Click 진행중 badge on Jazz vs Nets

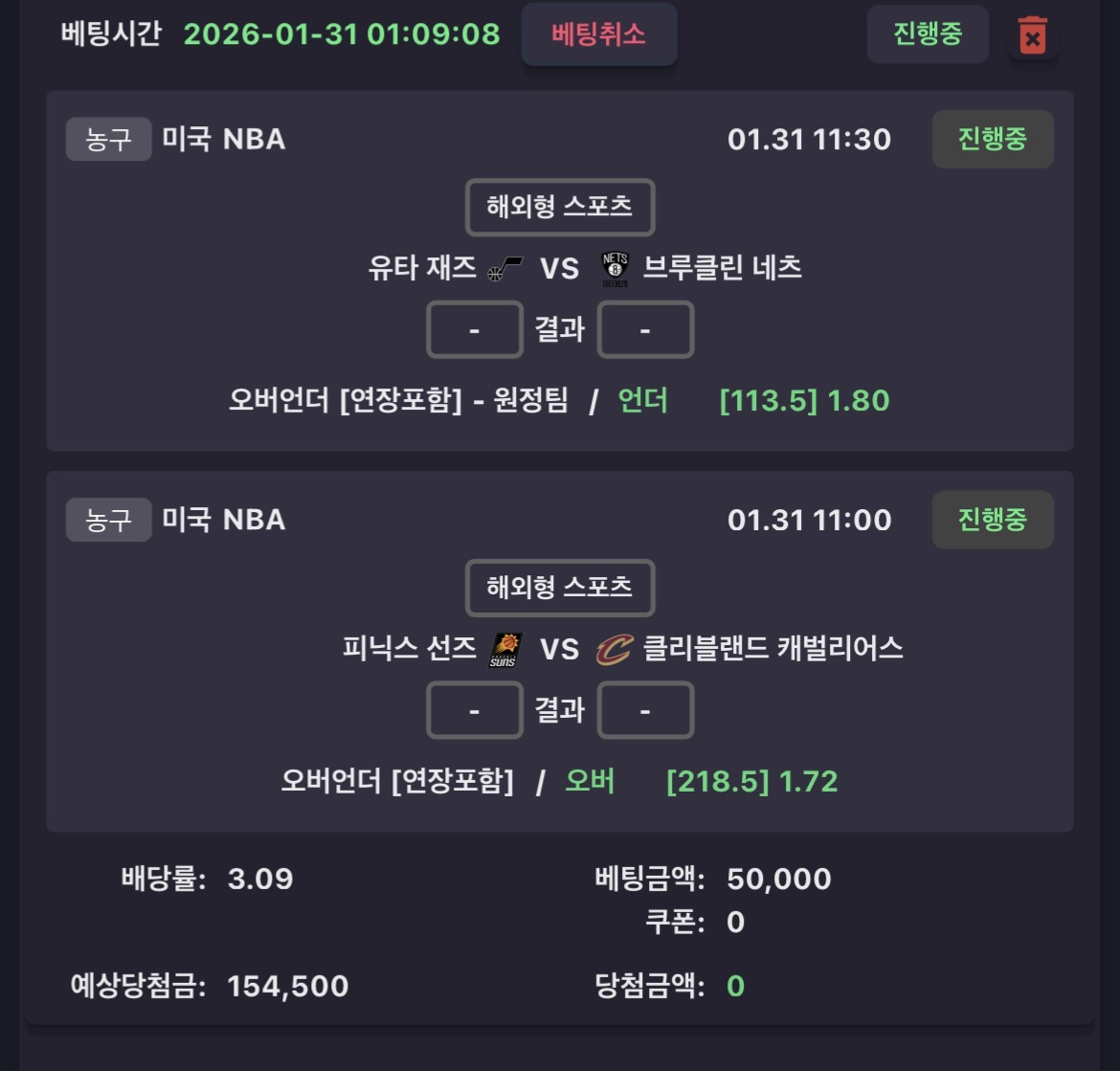992,140
